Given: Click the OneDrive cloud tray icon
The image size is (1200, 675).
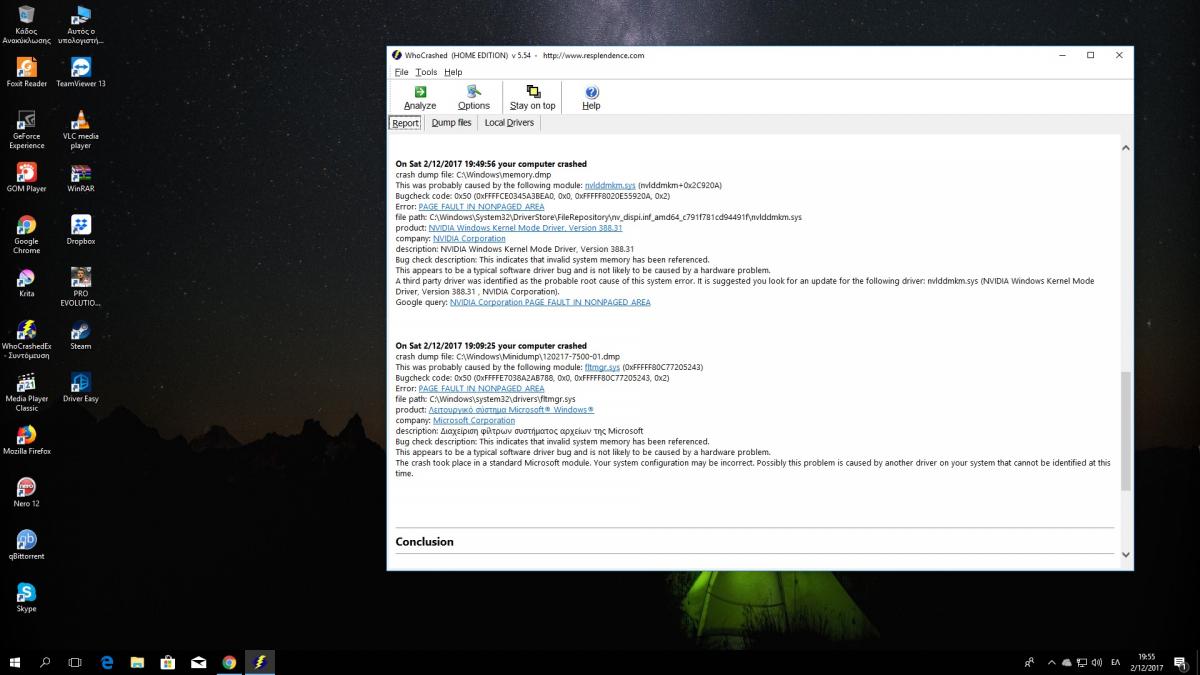Looking at the screenshot, I should [x=1066, y=662].
